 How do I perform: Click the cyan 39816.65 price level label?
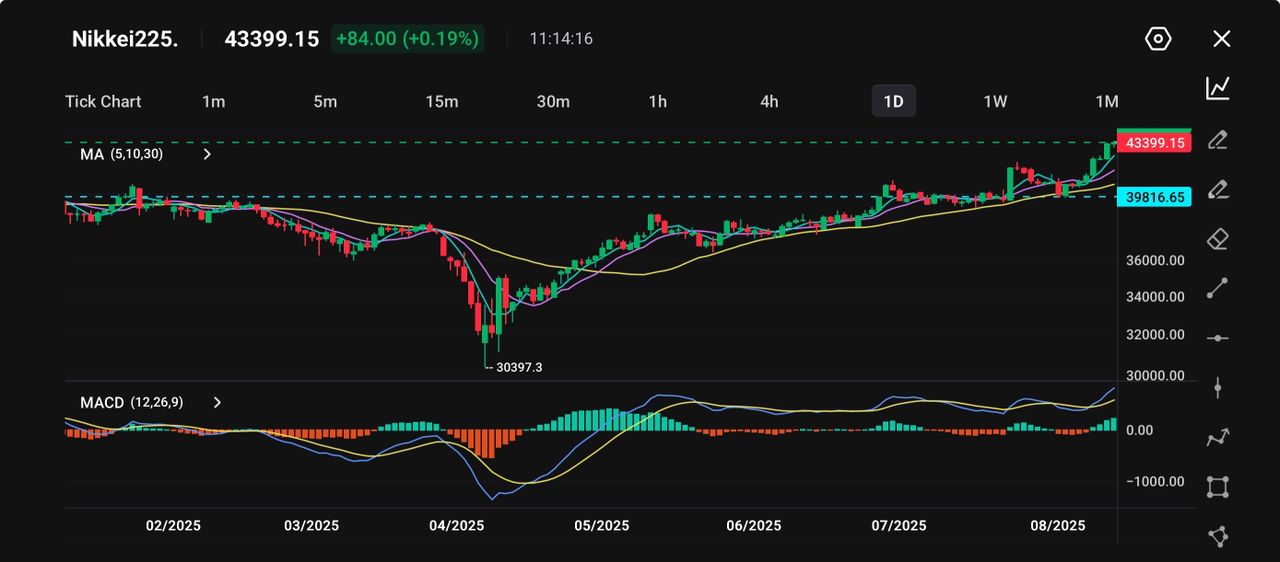1154,197
